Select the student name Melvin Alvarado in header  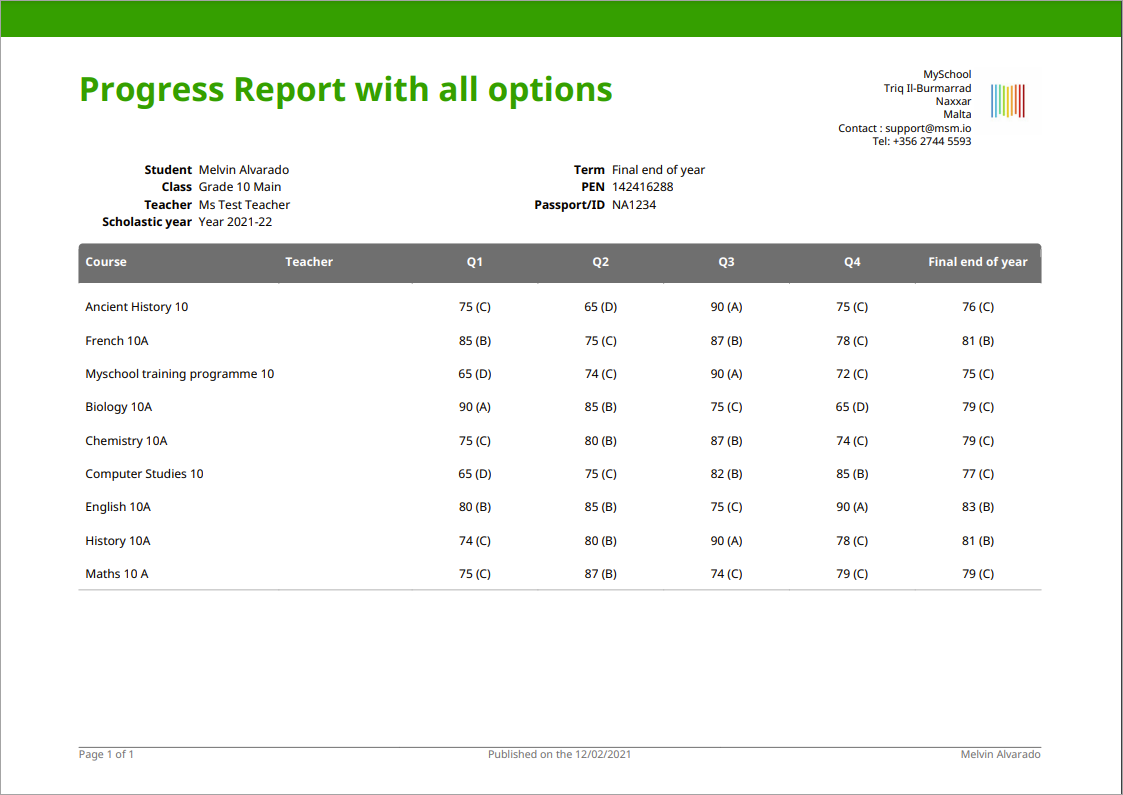pyautogui.click(x=244, y=170)
